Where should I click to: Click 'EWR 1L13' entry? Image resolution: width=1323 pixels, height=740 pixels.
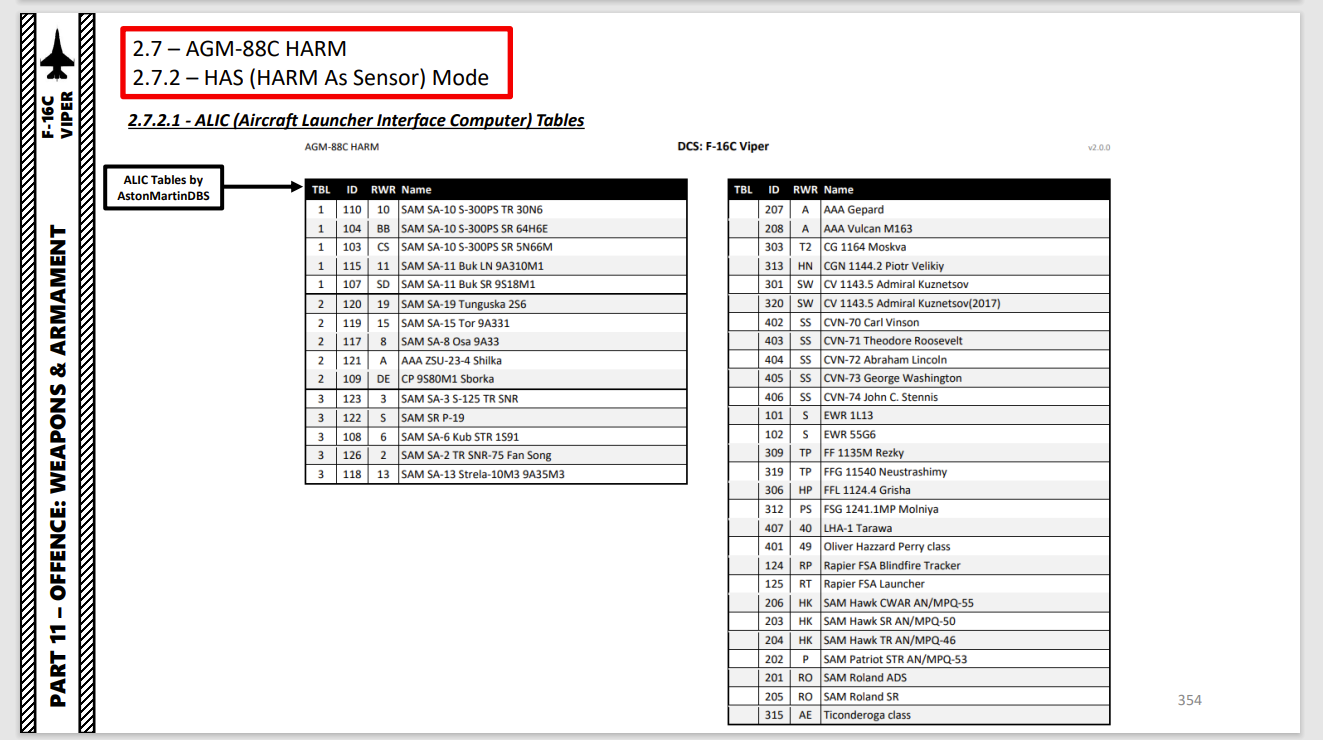point(919,415)
